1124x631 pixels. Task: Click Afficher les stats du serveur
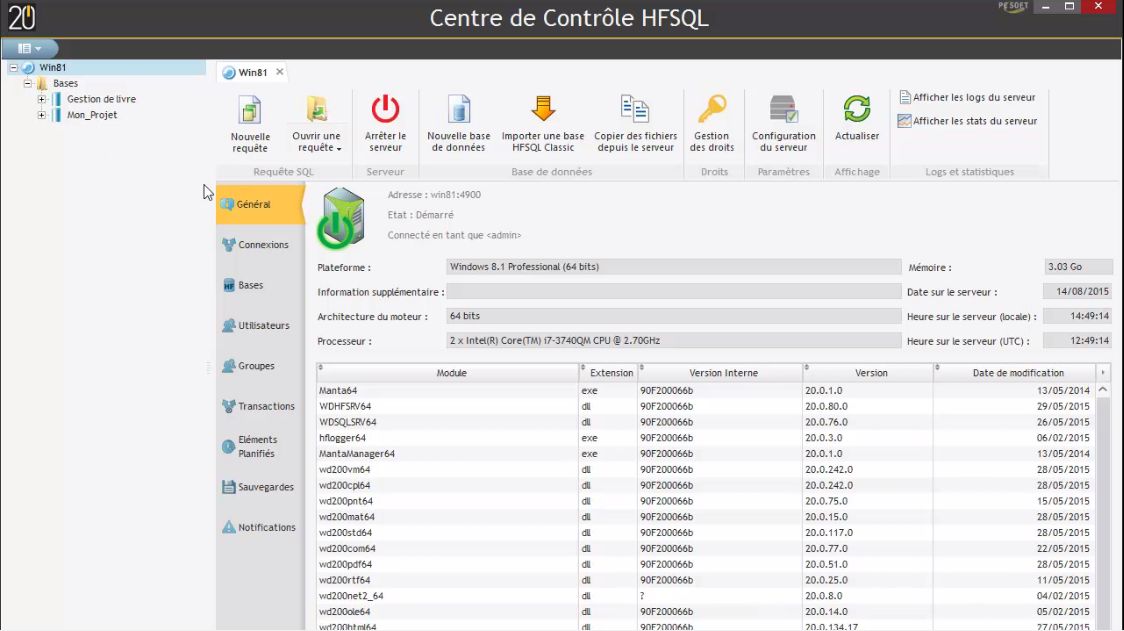967,120
